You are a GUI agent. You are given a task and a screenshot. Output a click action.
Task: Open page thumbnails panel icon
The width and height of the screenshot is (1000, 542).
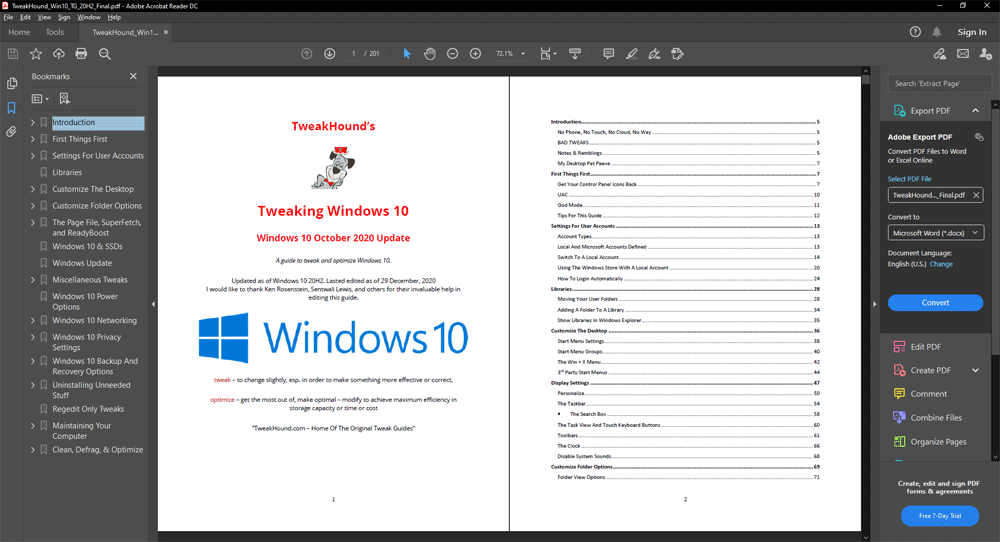tap(11, 84)
